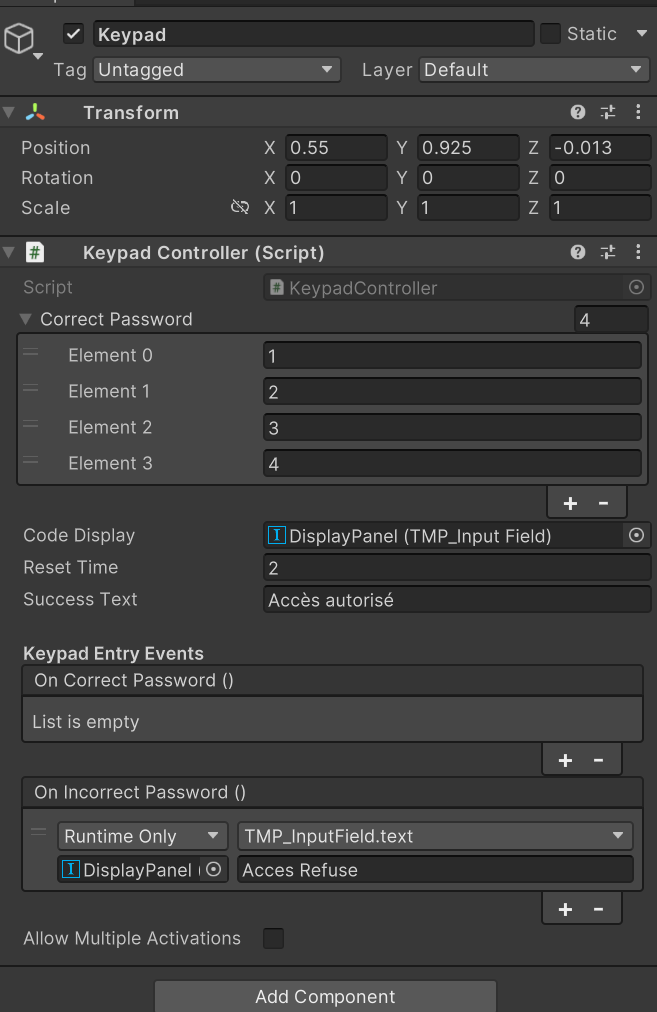Open Transform component three-dot context menu
This screenshot has height=1012, width=657.
638,113
